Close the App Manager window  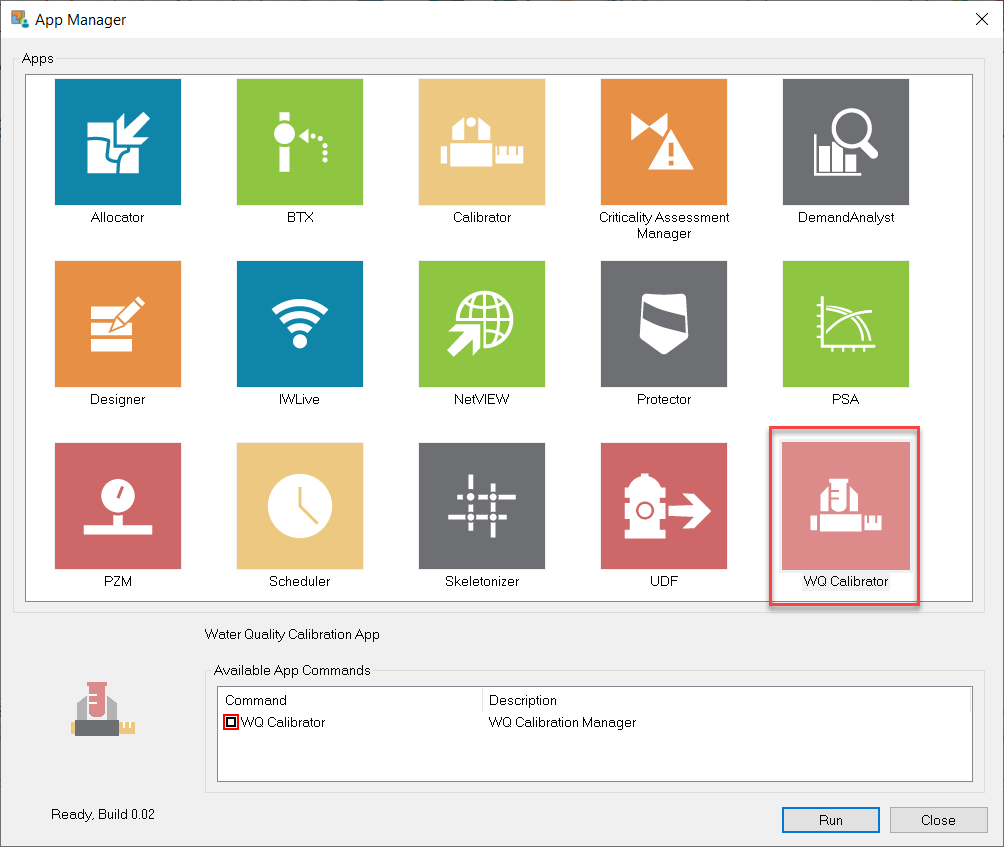coord(982,19)
